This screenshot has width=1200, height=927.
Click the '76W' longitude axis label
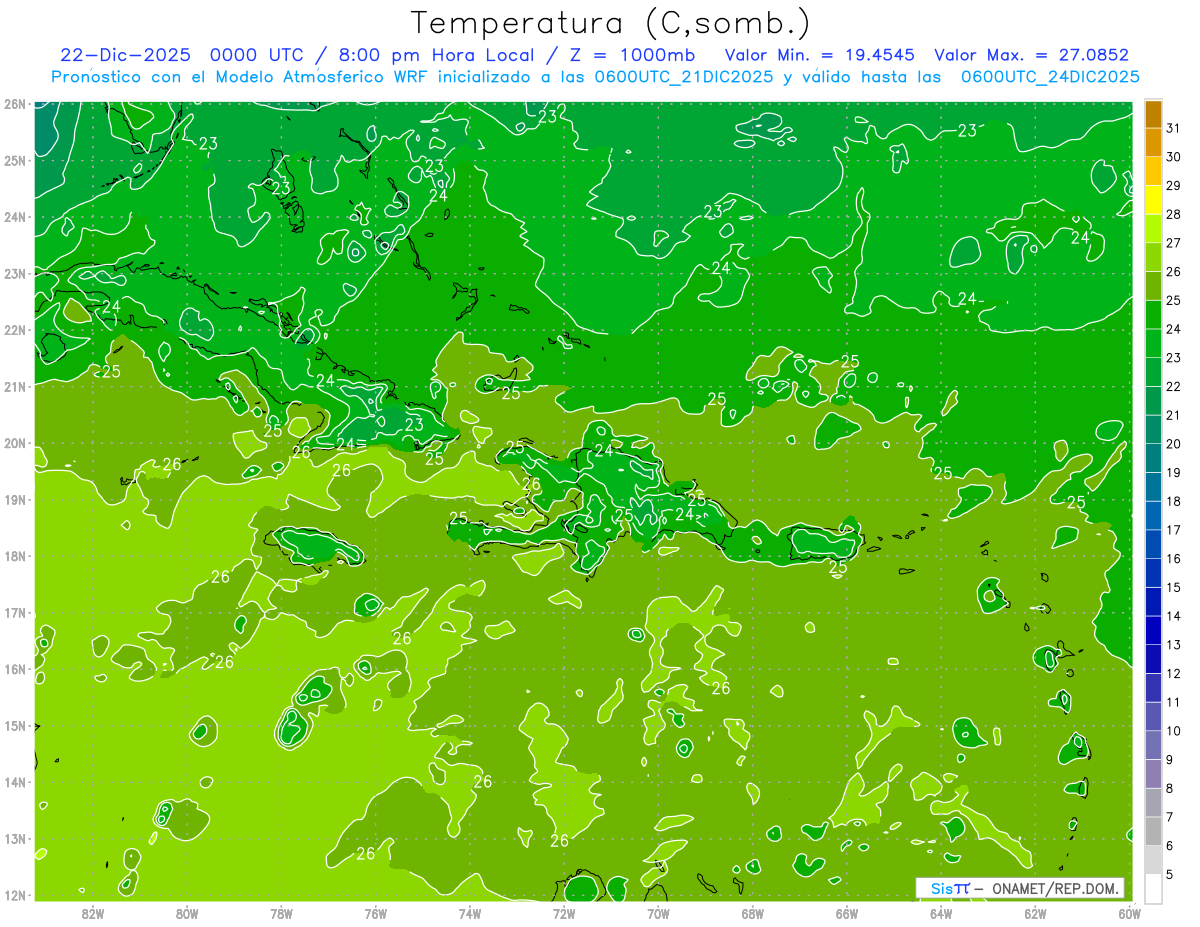pyautogui.click(x=375, y=913)
